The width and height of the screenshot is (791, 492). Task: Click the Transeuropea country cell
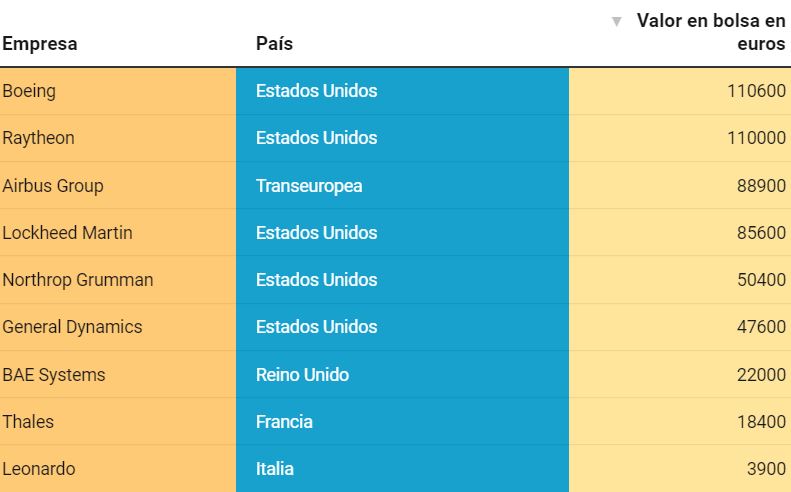pos(403,186)
